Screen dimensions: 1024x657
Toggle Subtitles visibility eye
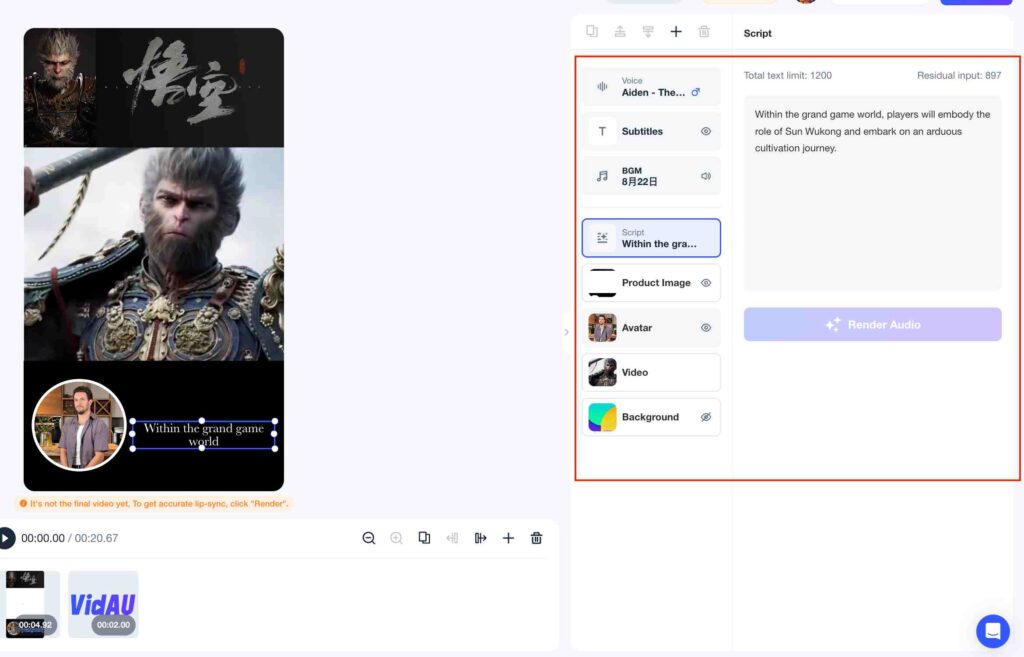pos(706,131)
